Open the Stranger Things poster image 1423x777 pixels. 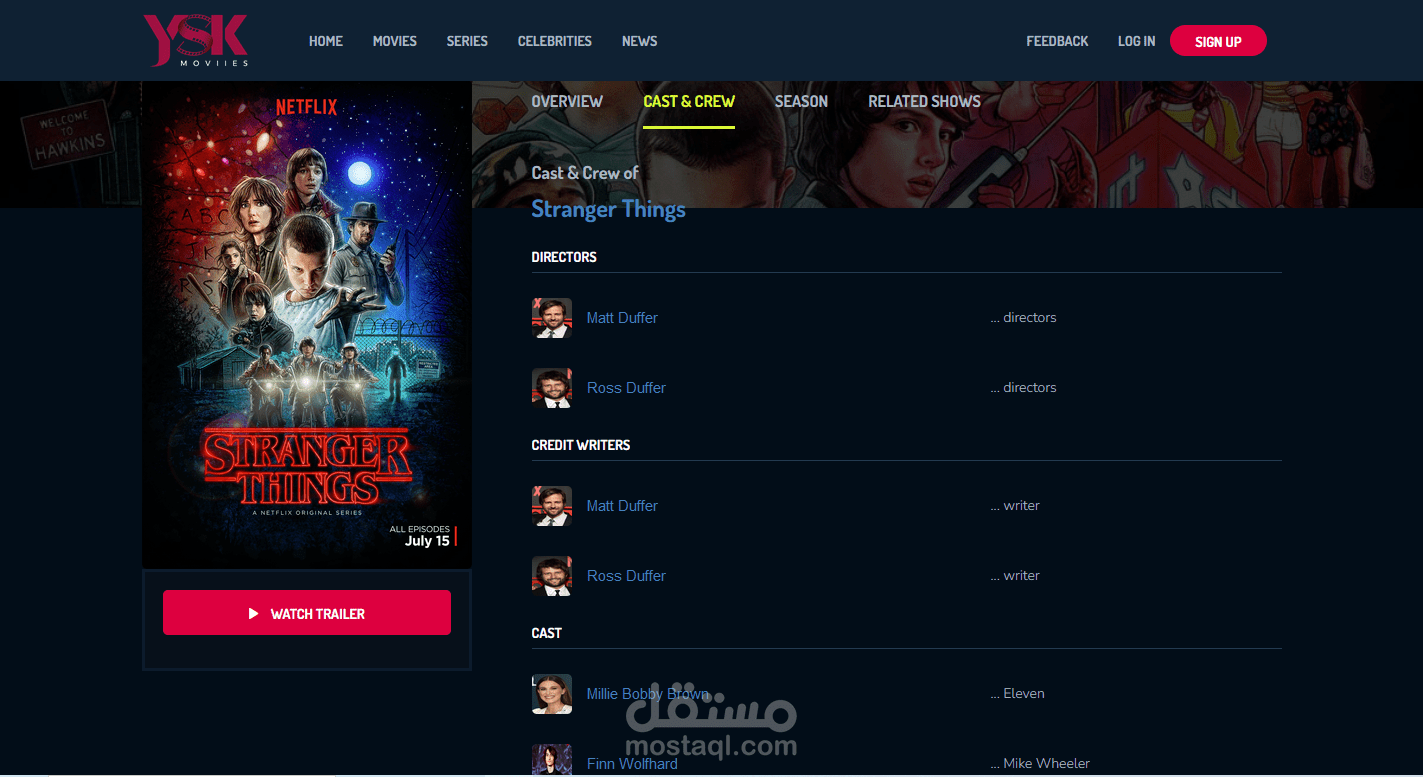pos(307,325)
